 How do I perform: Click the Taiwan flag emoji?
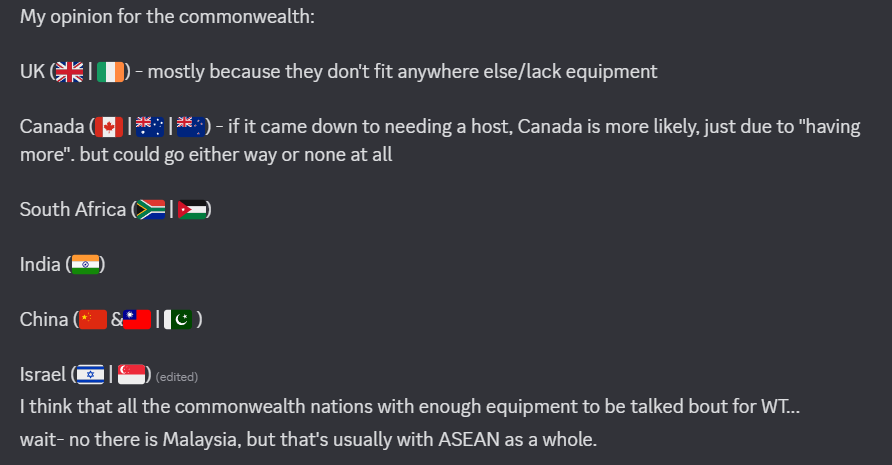[x=137, y=320]
